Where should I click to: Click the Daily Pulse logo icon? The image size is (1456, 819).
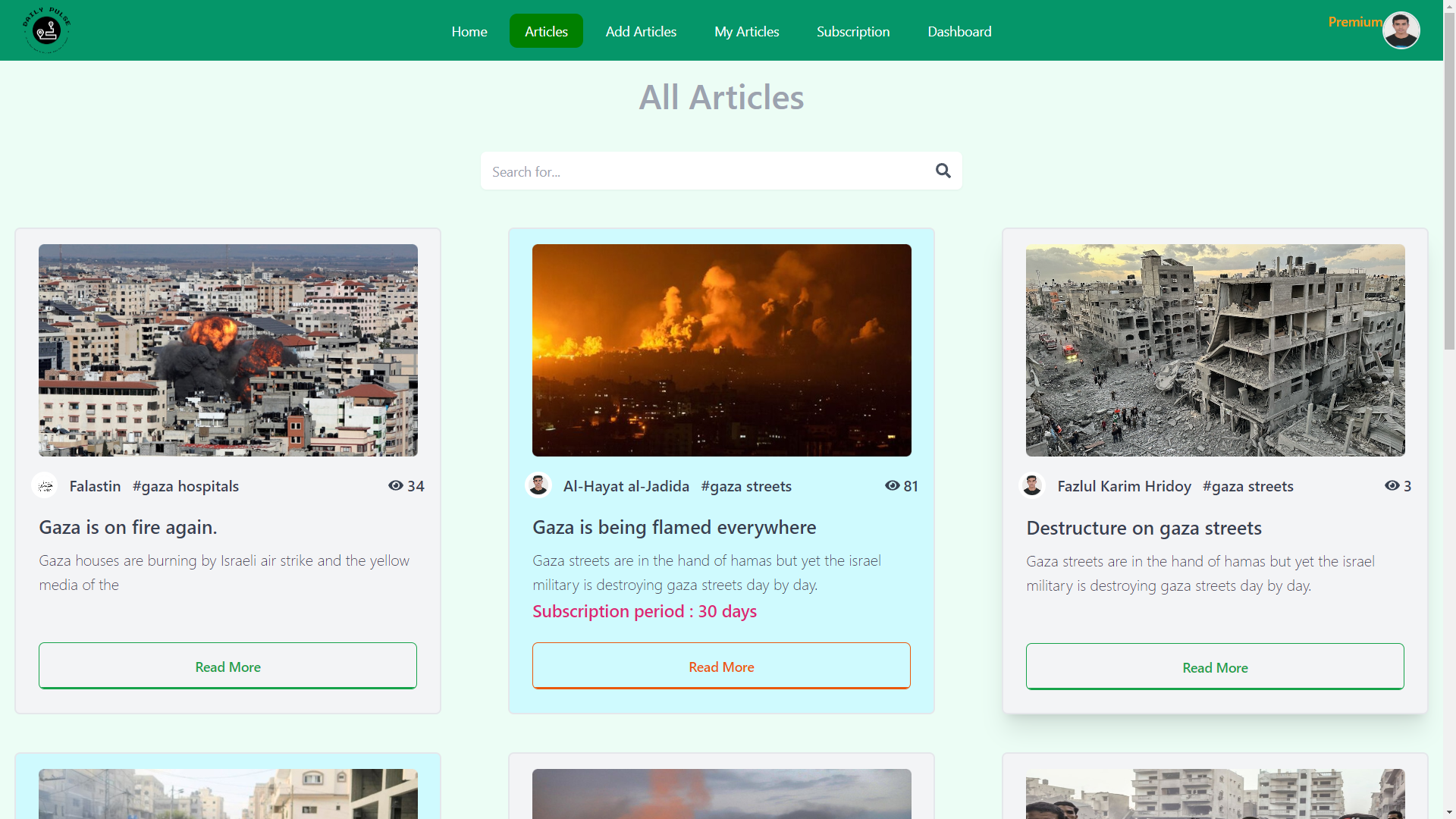[46, 30]
